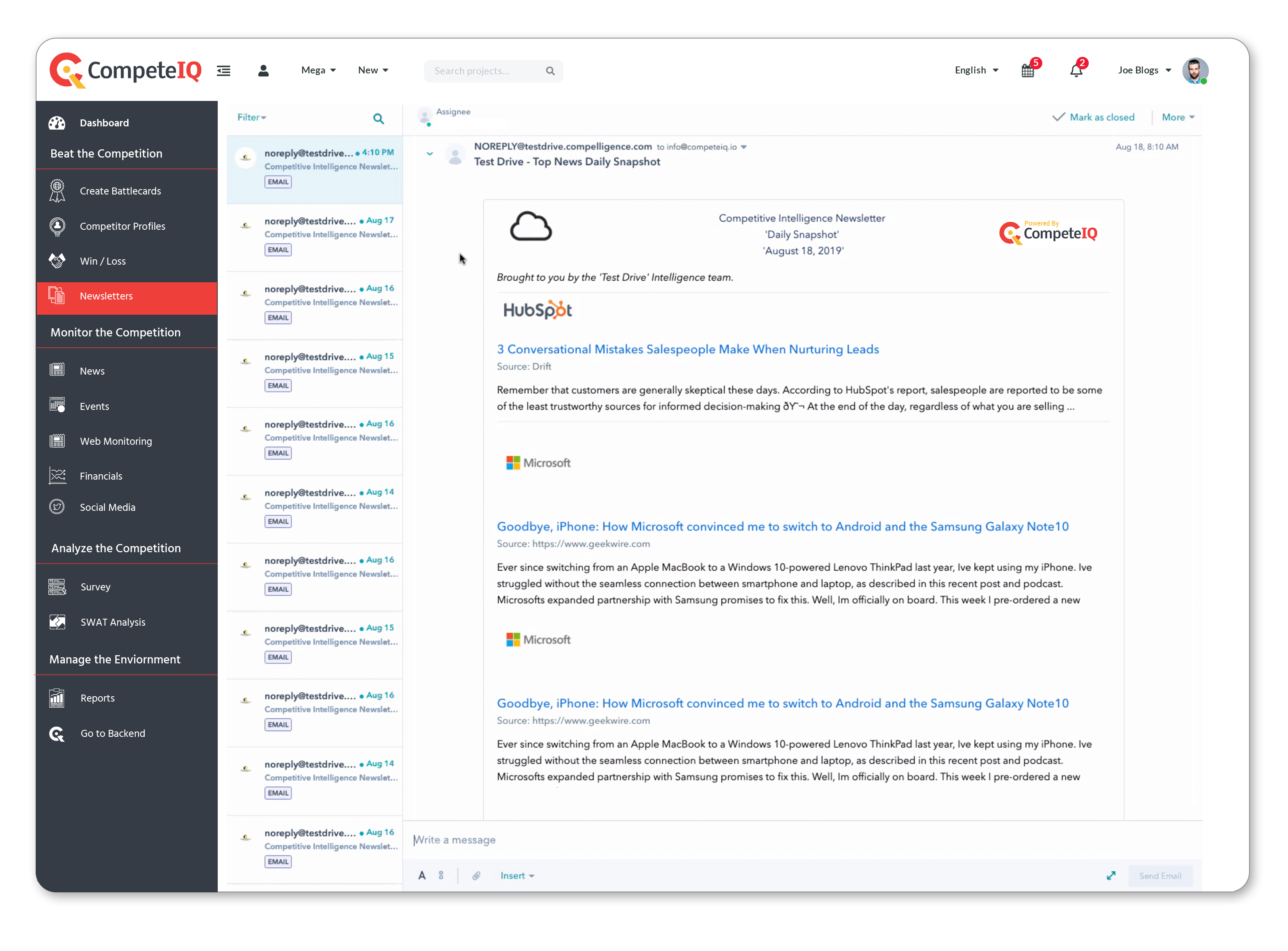Viewport: 1288px width, 951px height.
Task: Collapse the email message with the chevron
Action: coord(429,154)
